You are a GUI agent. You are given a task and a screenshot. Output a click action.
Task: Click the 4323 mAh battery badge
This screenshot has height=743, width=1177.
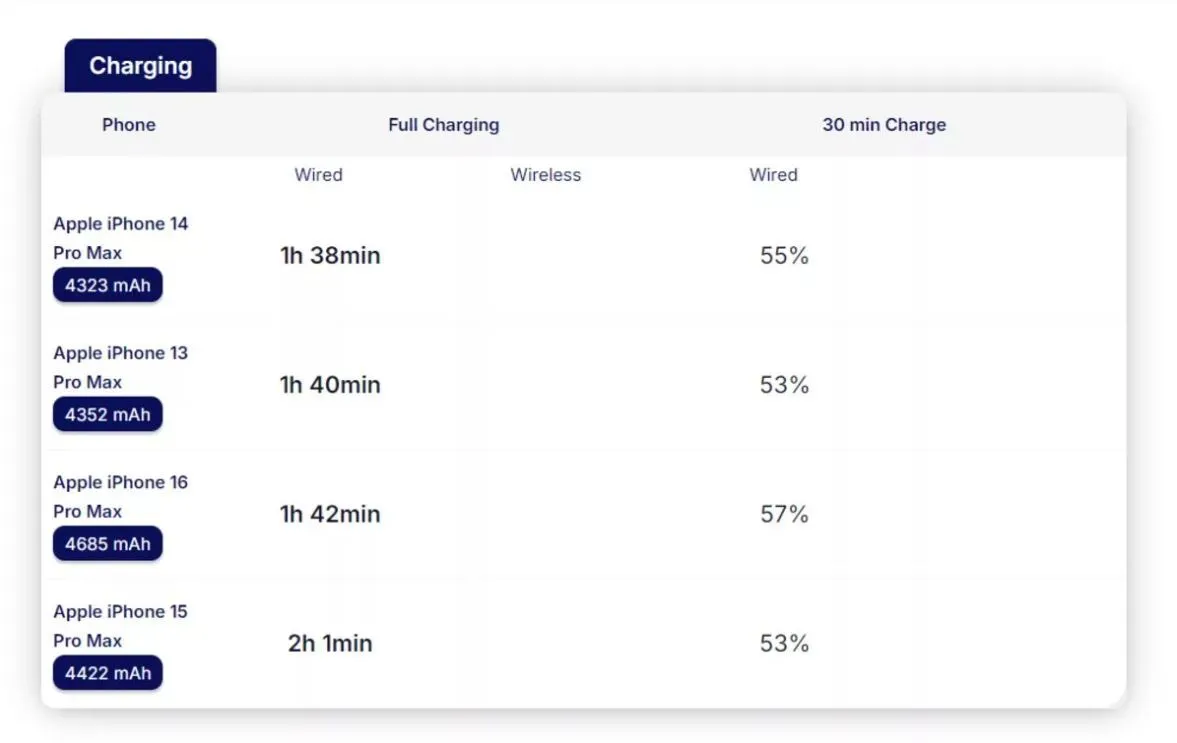tap(108, 286)
